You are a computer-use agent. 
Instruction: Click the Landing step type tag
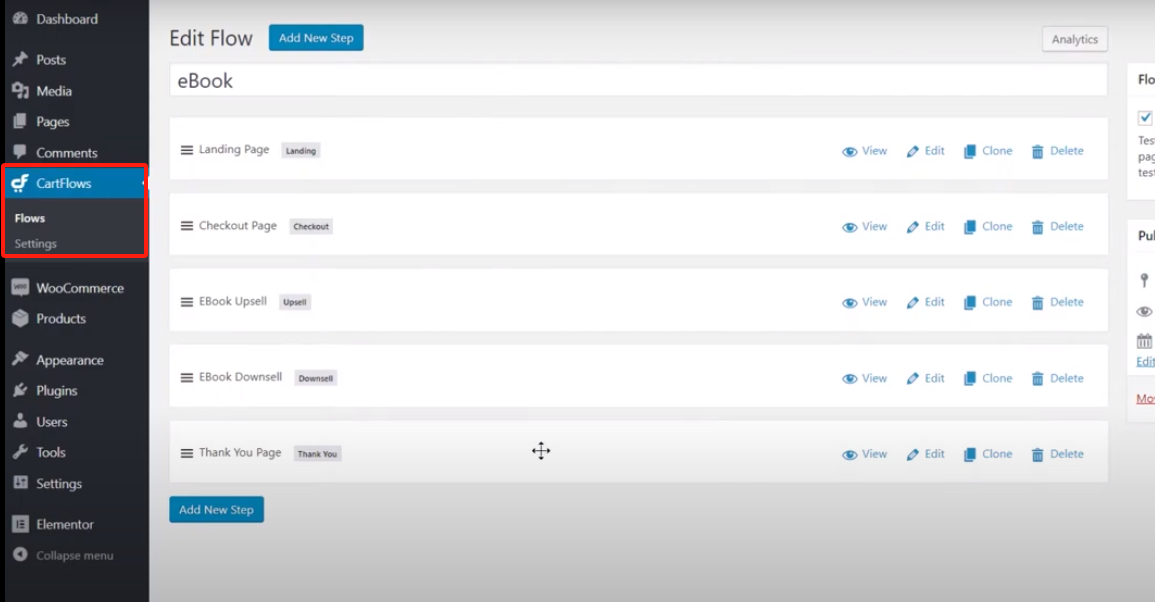(x=301, y=150)
